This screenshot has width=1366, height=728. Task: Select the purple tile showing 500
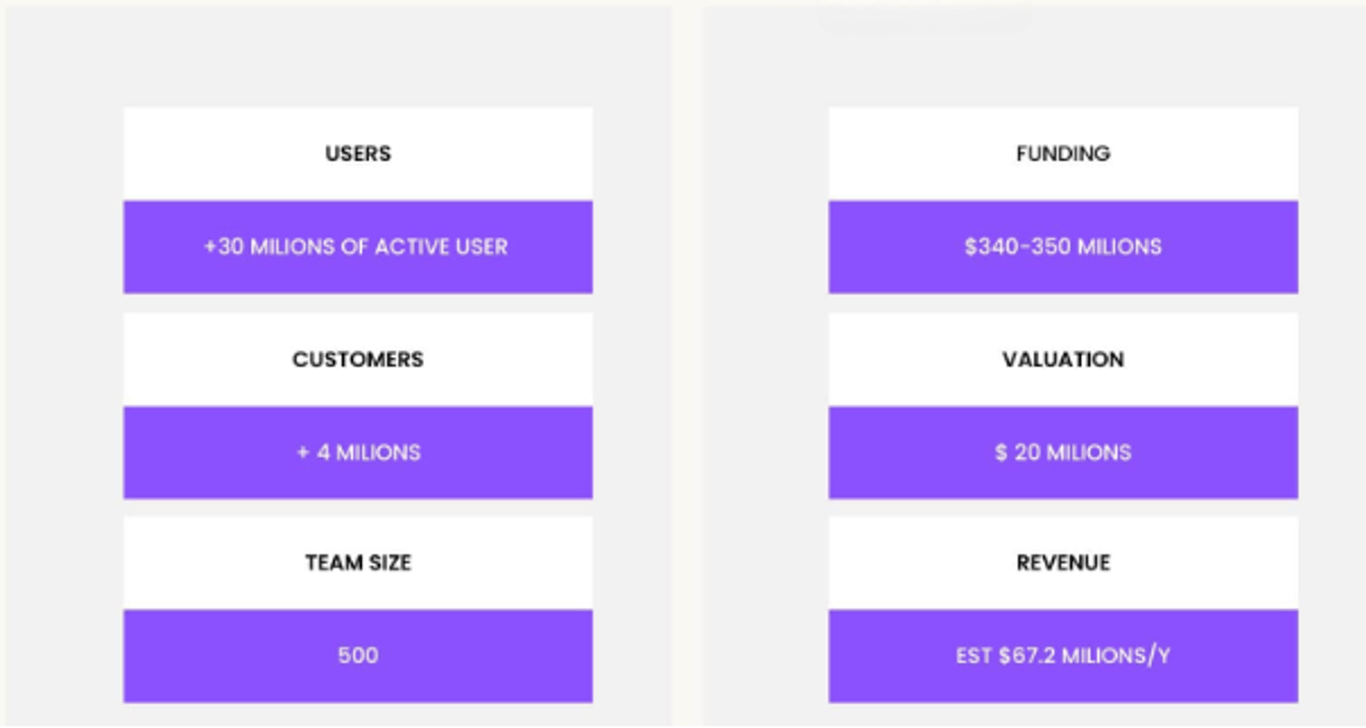coord(357,656)
